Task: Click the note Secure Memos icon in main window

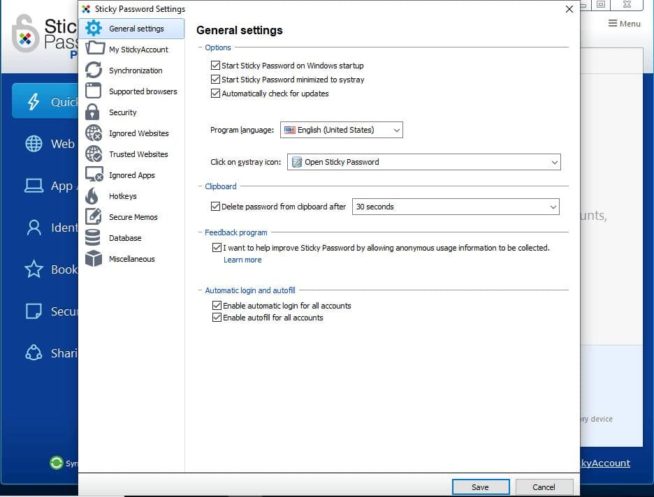Action: click(x=33, y=311)
